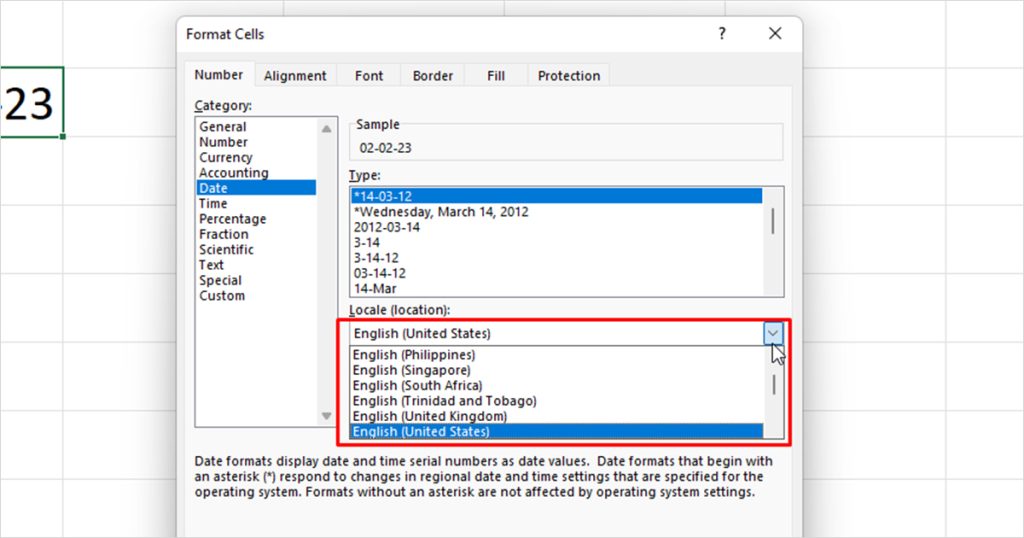Select the Date category

(x=256, y=188)
